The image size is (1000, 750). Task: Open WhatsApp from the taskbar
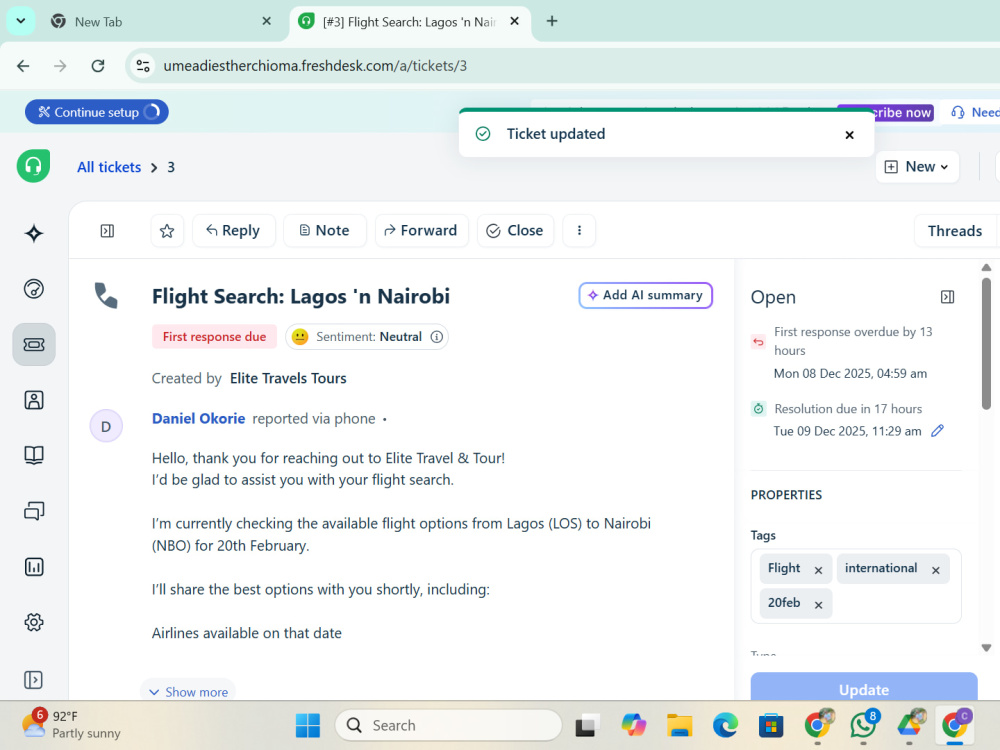[x=863, y=725]
